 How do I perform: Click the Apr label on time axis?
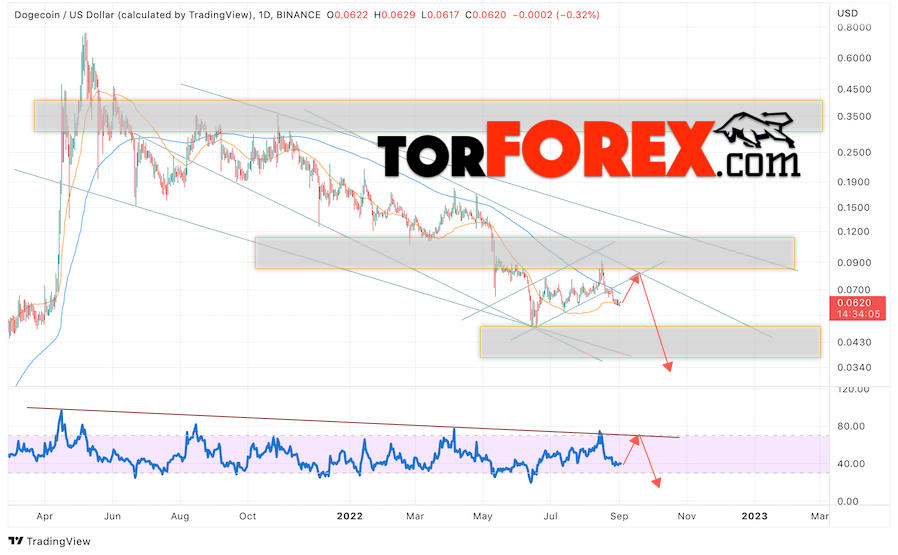tap(45, 517)
